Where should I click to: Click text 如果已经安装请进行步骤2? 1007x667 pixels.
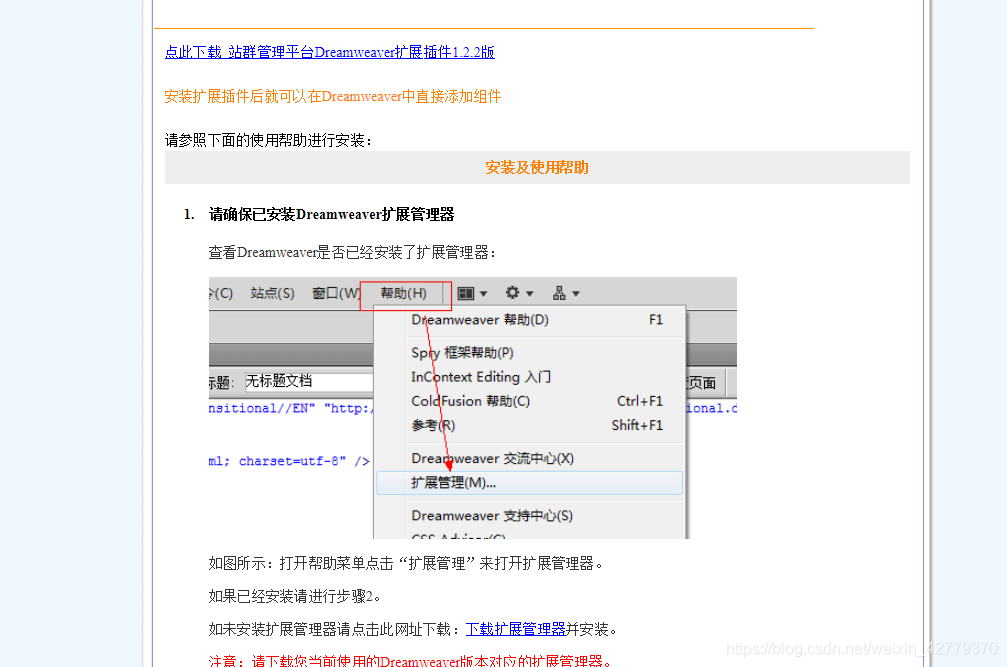click(294, 596)
